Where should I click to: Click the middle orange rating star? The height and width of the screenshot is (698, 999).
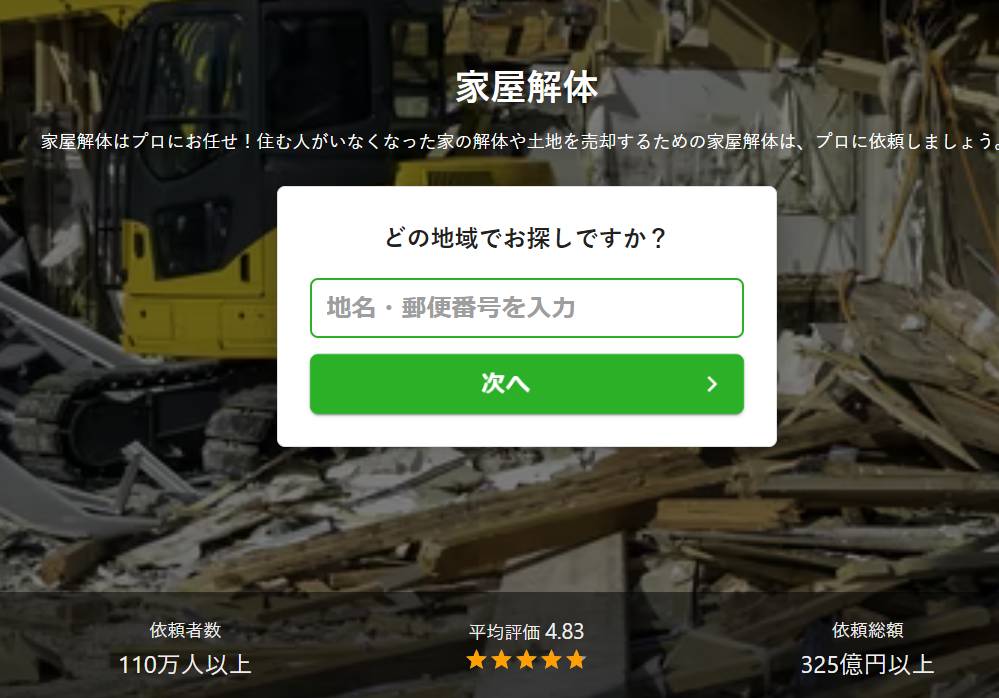click(526, 659)
